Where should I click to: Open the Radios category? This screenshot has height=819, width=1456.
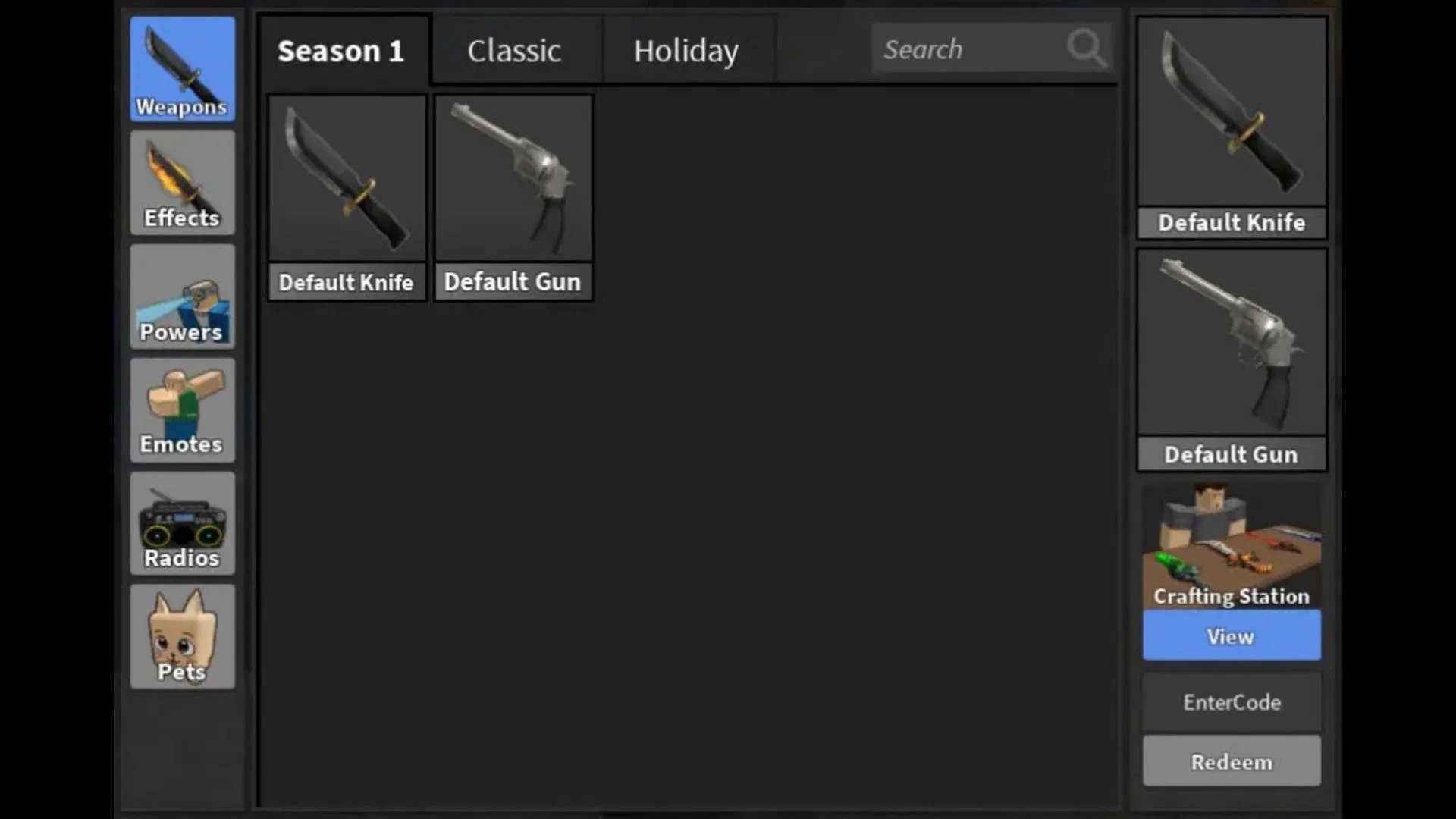point(182,523)
